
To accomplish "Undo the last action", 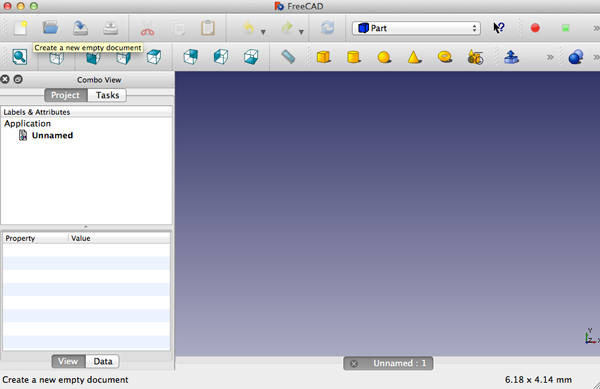I will coord(249,28).
